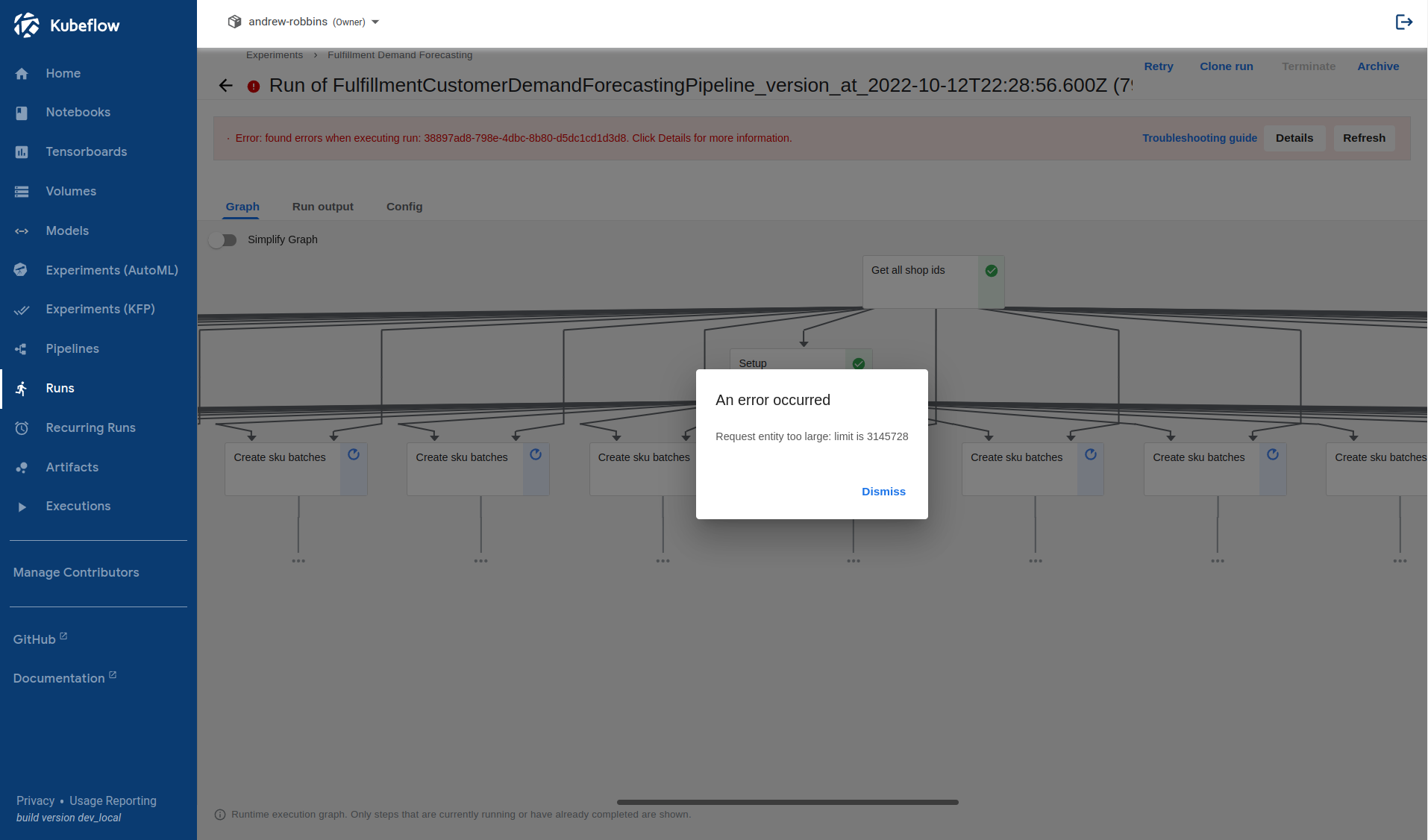Open the andrew-robbins namespace dropdown
Viewport: 1428px width, 840px height.
304,22
